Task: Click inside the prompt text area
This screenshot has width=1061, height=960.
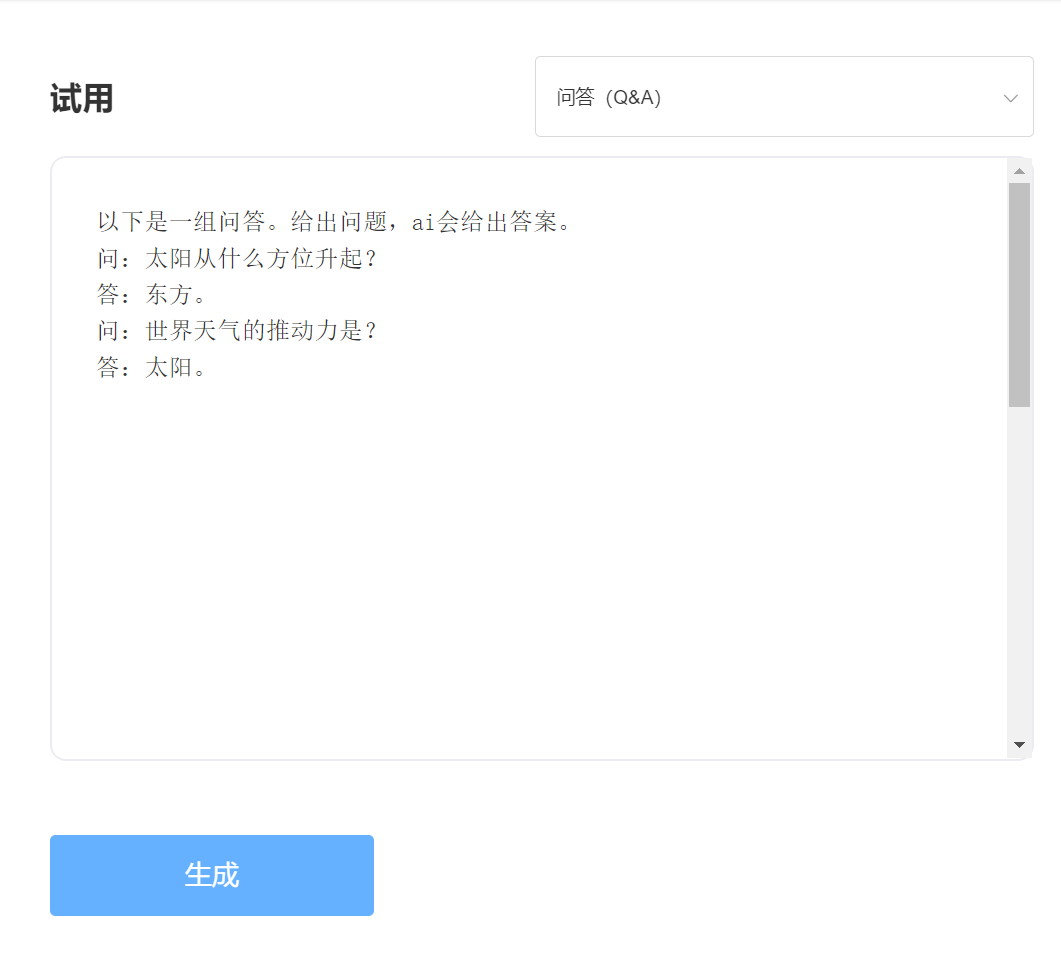Action: coord(500,500)
